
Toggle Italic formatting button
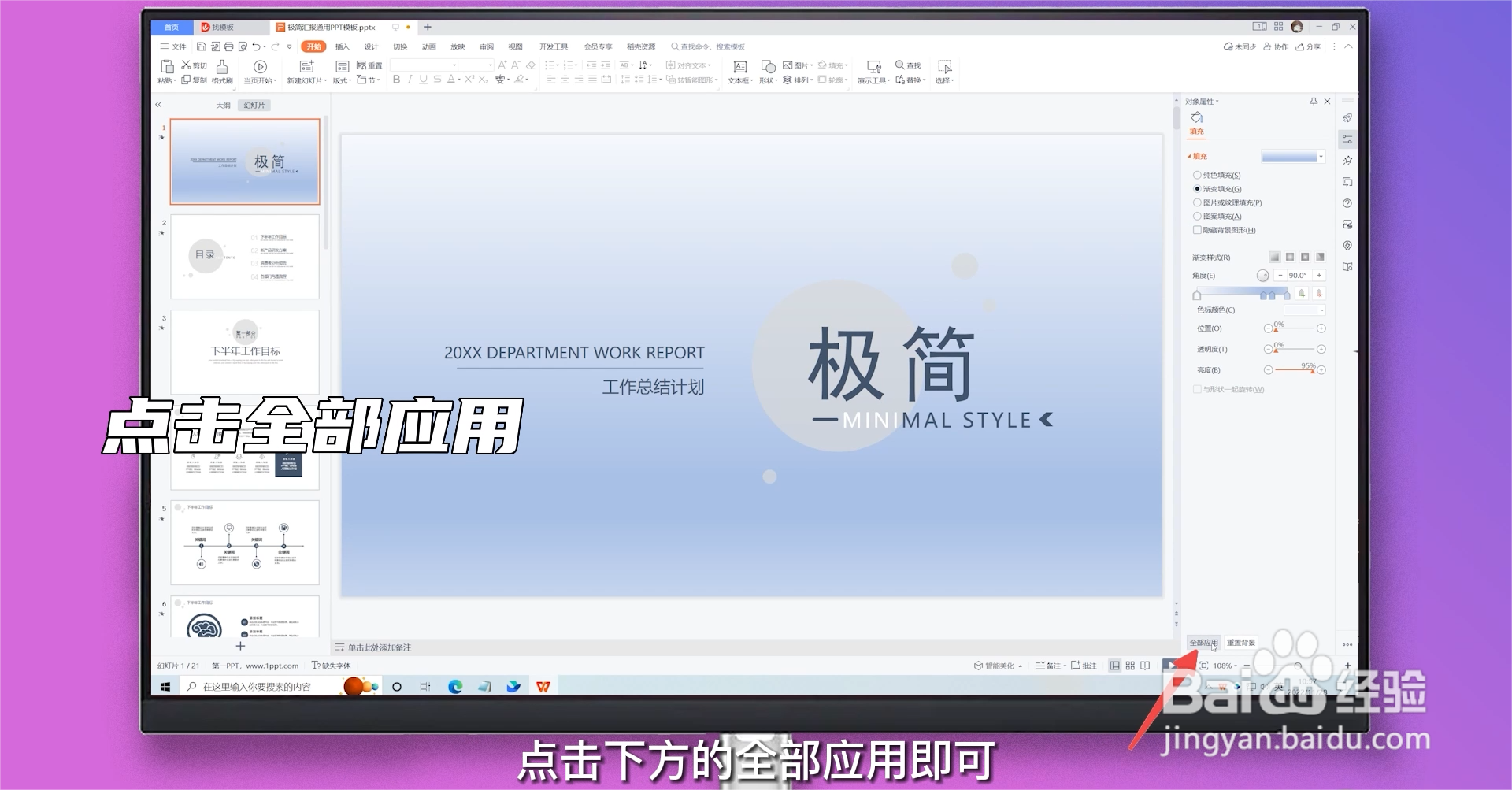pos(410,80)
